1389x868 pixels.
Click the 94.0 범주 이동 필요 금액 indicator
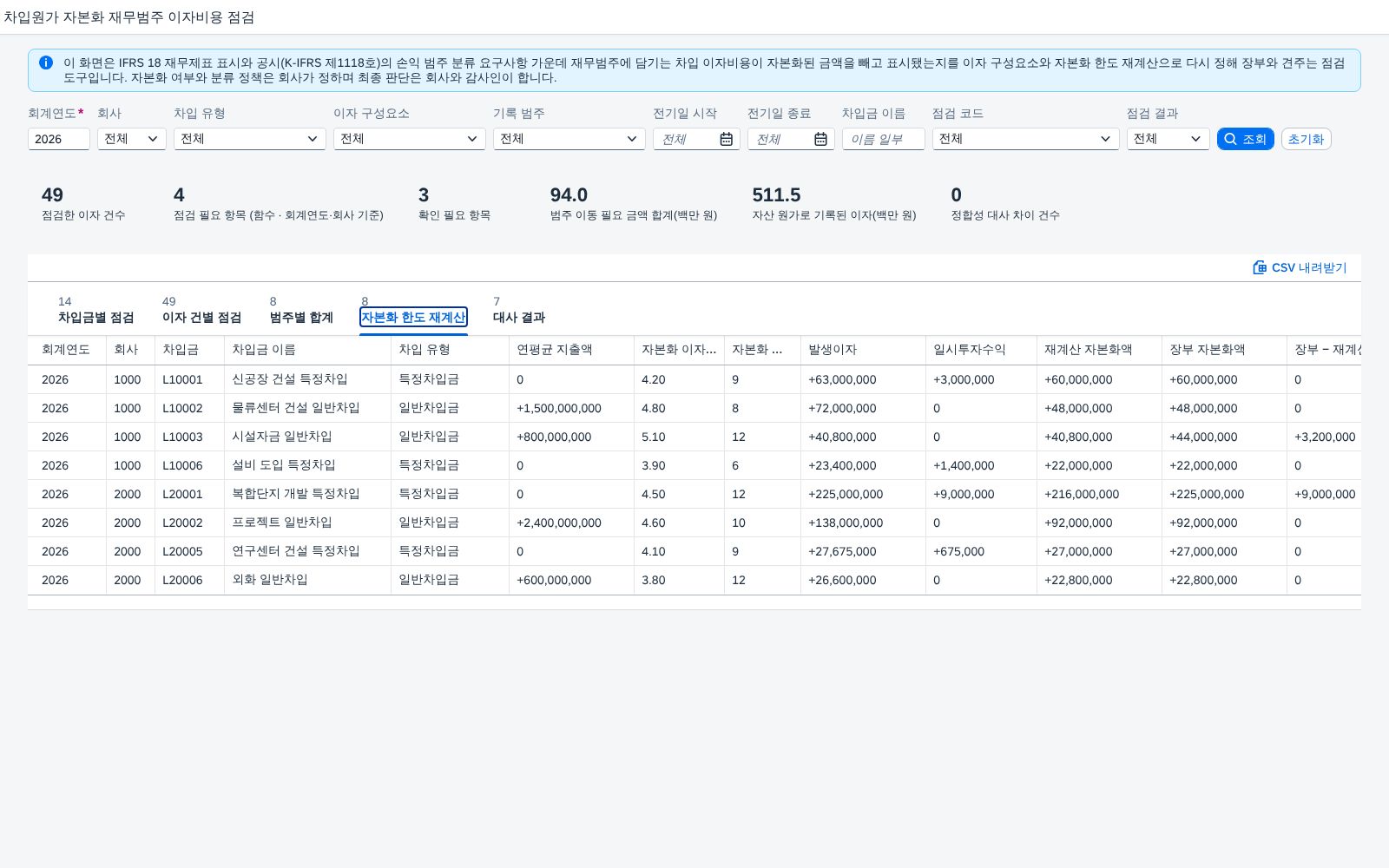tap(634, 203)
